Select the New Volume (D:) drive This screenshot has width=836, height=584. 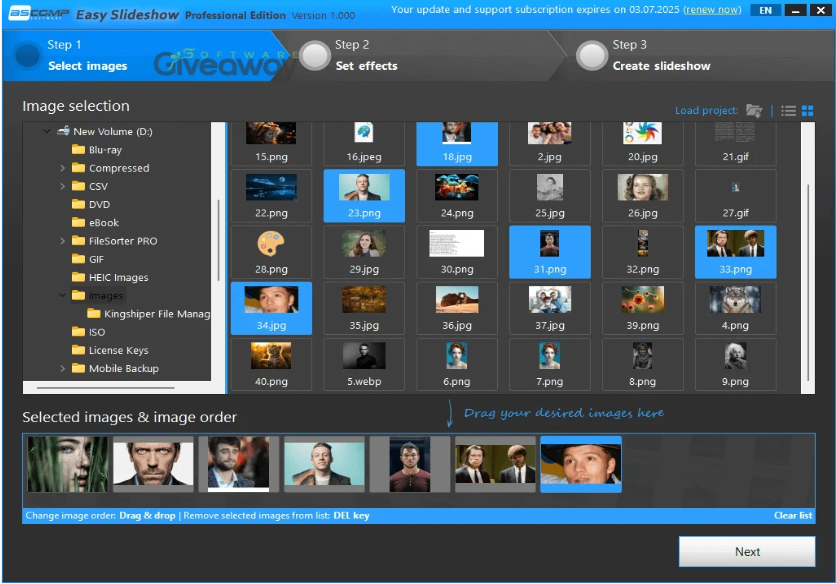(x=105, y=131)
